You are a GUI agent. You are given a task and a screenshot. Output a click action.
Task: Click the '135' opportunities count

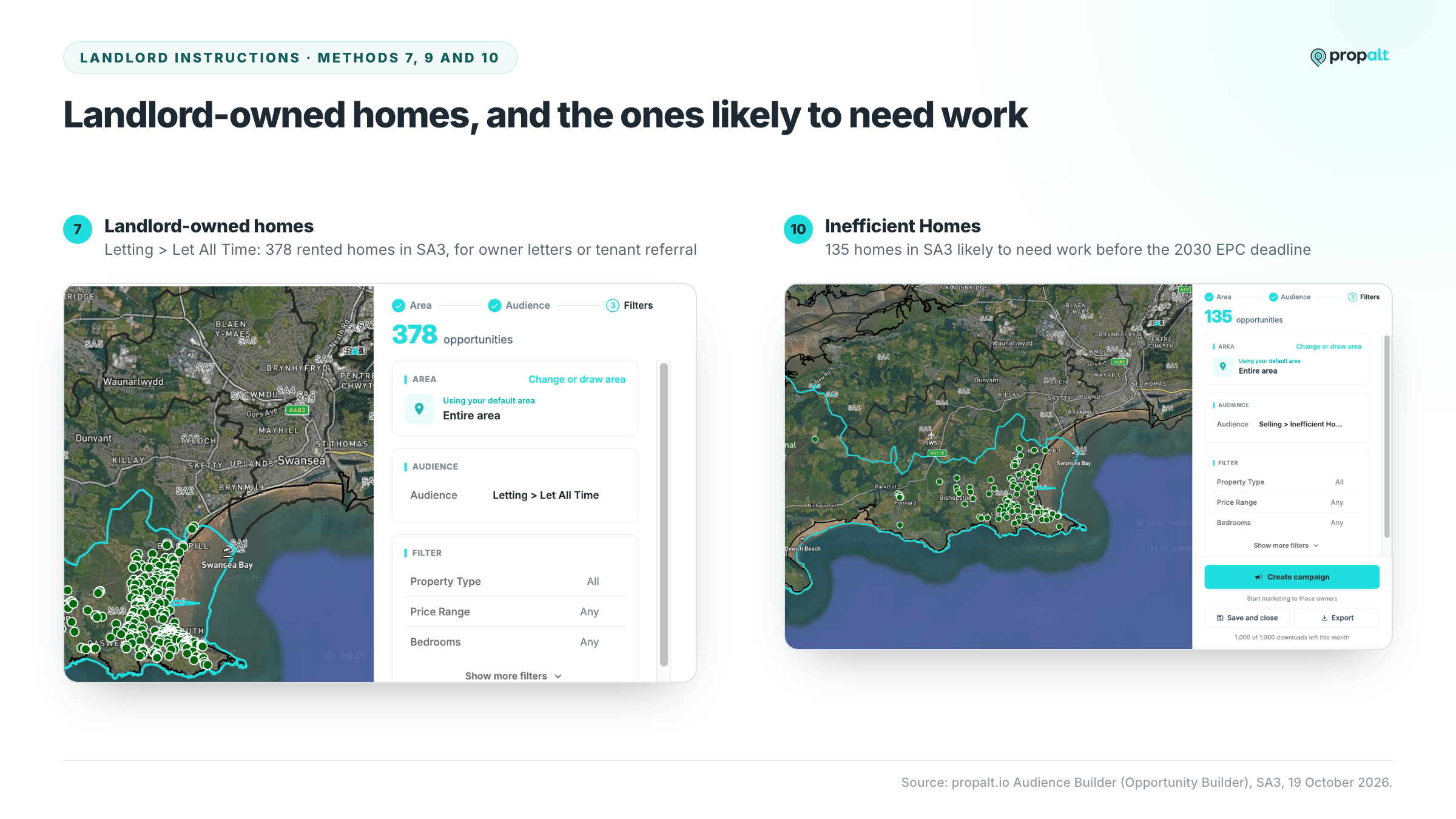click(x=1218, y=317)
